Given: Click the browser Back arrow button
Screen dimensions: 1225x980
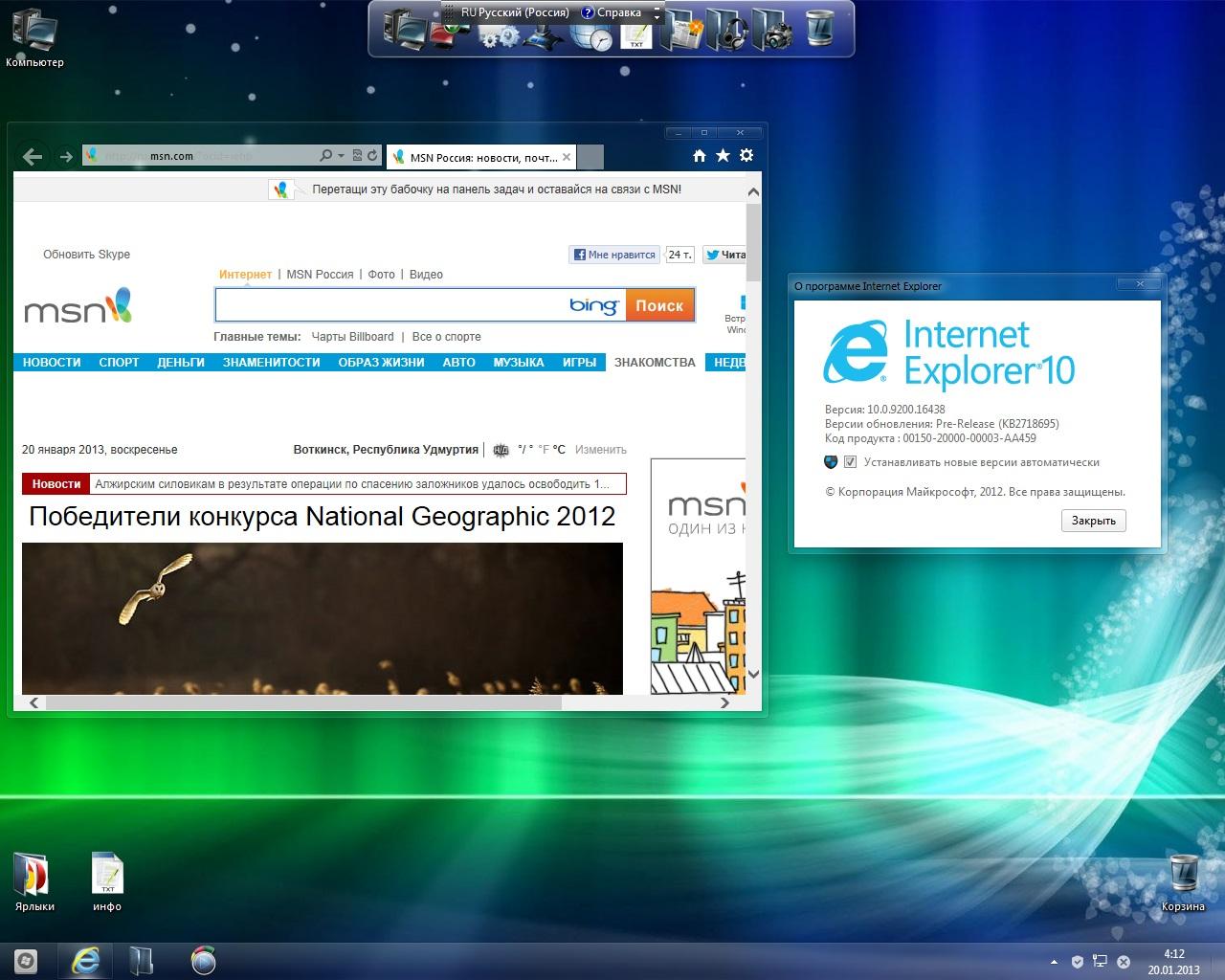Looking at the screenshot, I should pos(33,157).
